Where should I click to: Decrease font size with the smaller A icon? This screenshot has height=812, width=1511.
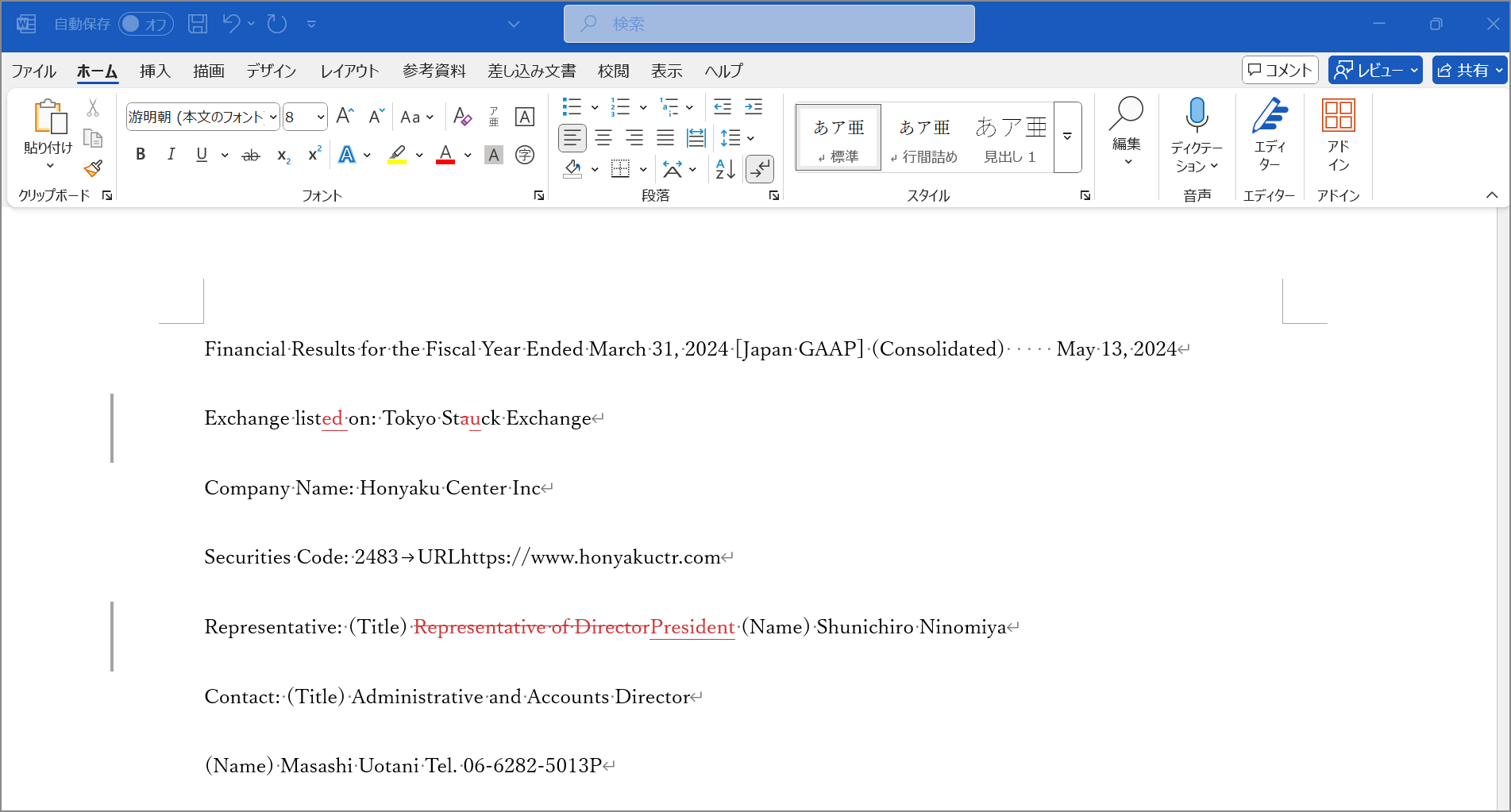[376, 117]
